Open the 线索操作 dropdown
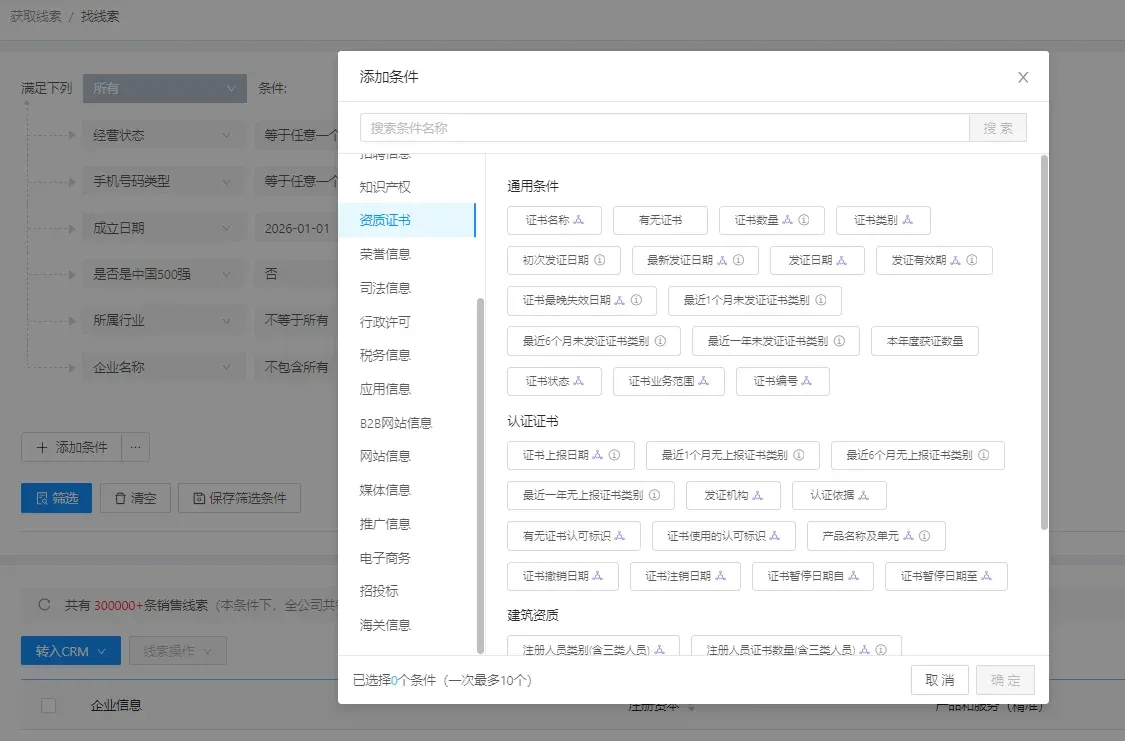 [178, 651]
